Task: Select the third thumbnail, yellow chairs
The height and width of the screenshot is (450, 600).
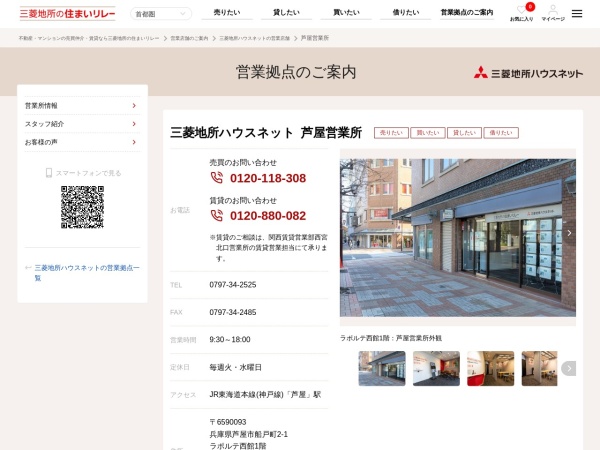Action: pyautogui.click(x=491, y=368)
